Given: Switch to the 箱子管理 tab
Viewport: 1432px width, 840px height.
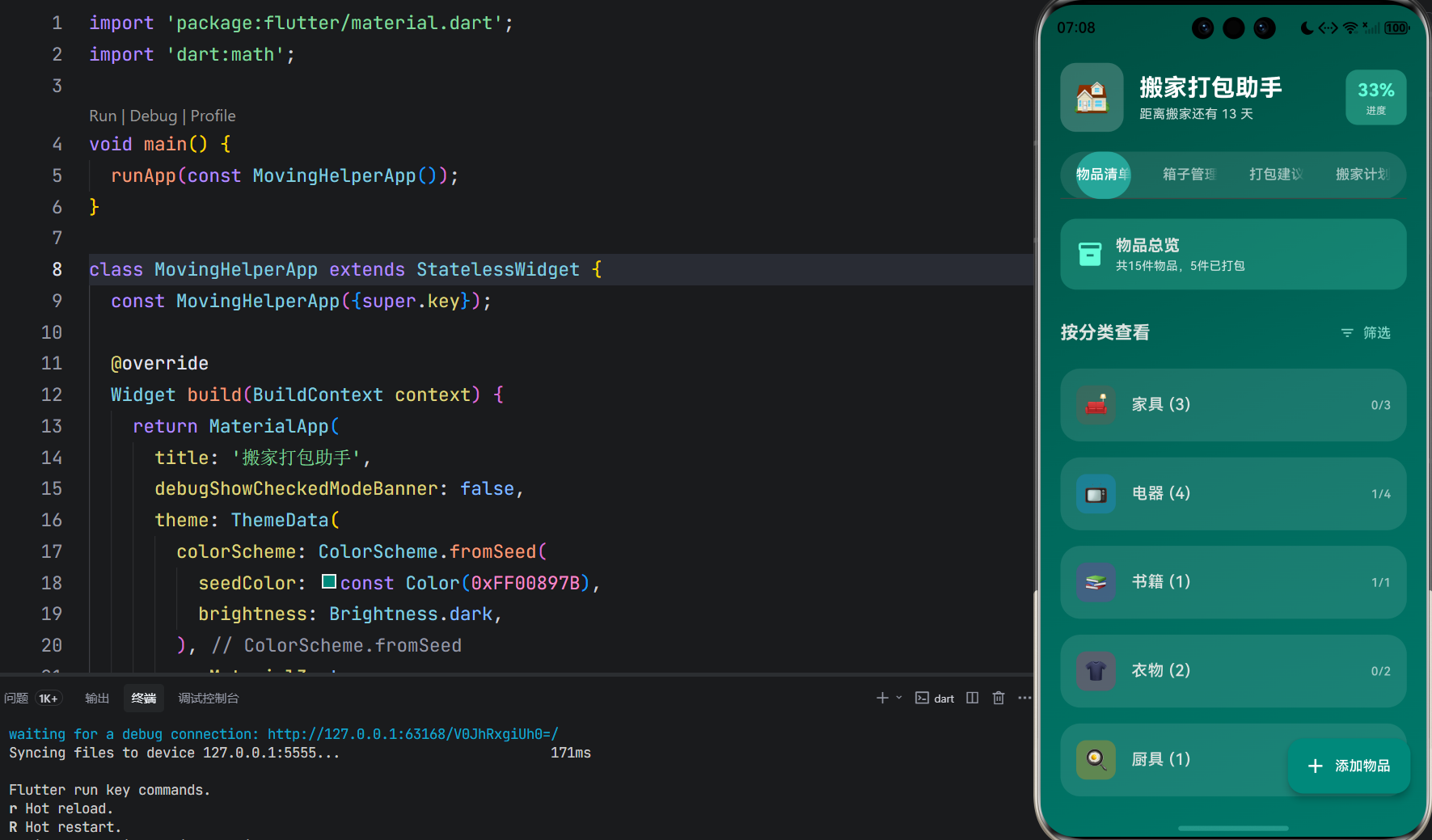Looking at the screenshot, I should tap(1189, 175).
